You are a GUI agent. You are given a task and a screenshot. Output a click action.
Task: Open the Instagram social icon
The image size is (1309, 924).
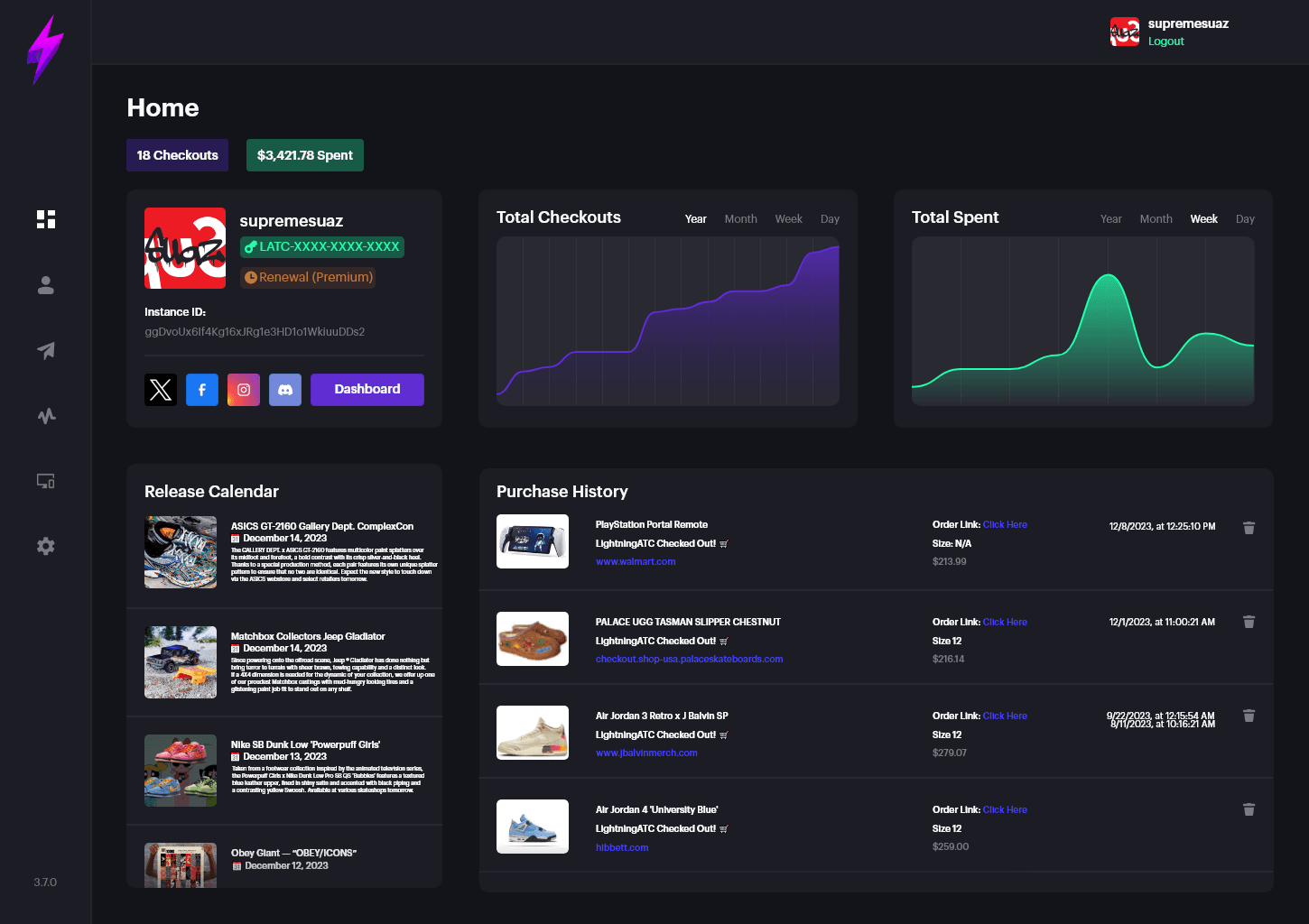coord(244,390)
